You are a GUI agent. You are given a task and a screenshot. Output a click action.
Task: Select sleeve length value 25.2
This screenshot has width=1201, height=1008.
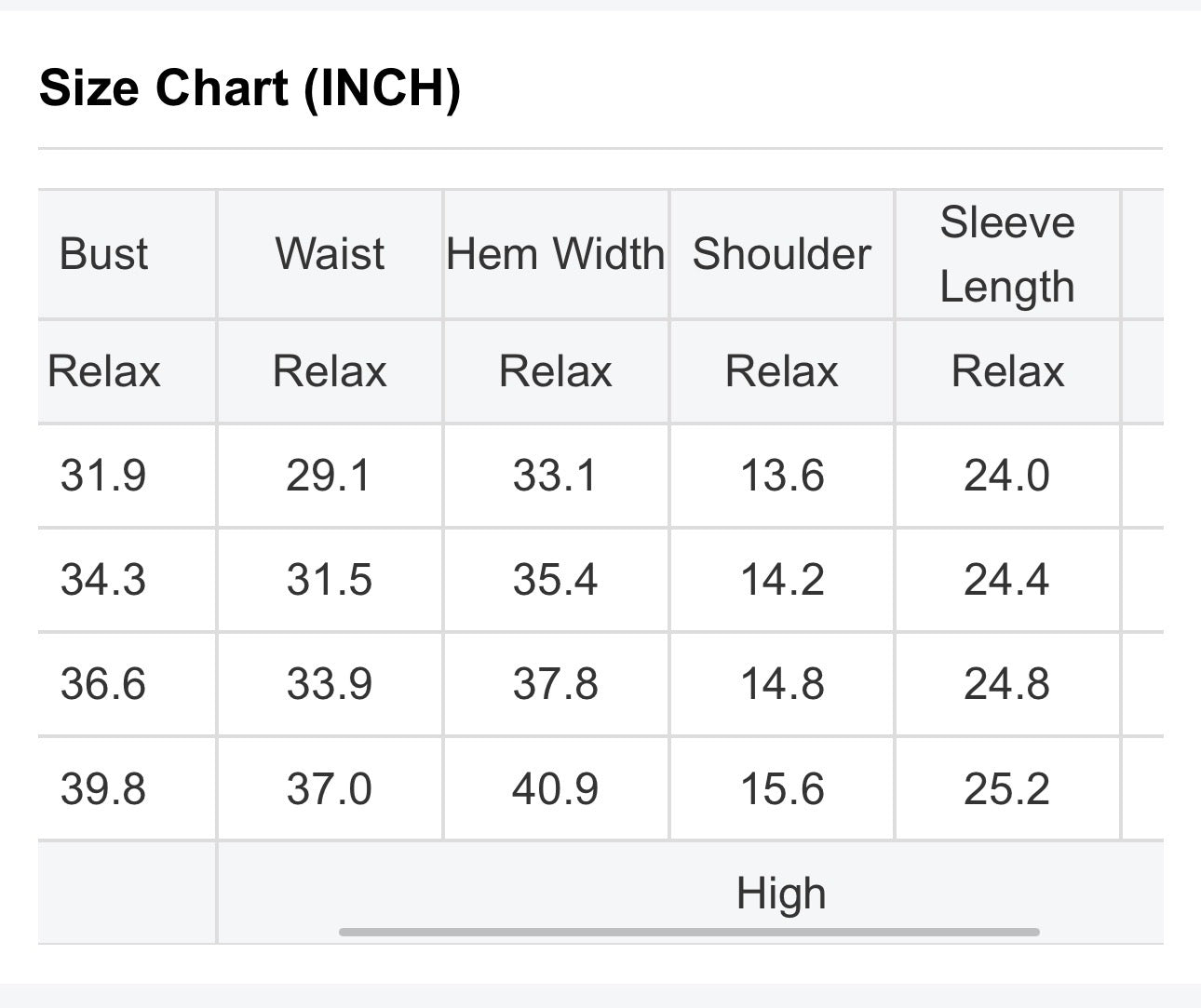point(1006,789)
